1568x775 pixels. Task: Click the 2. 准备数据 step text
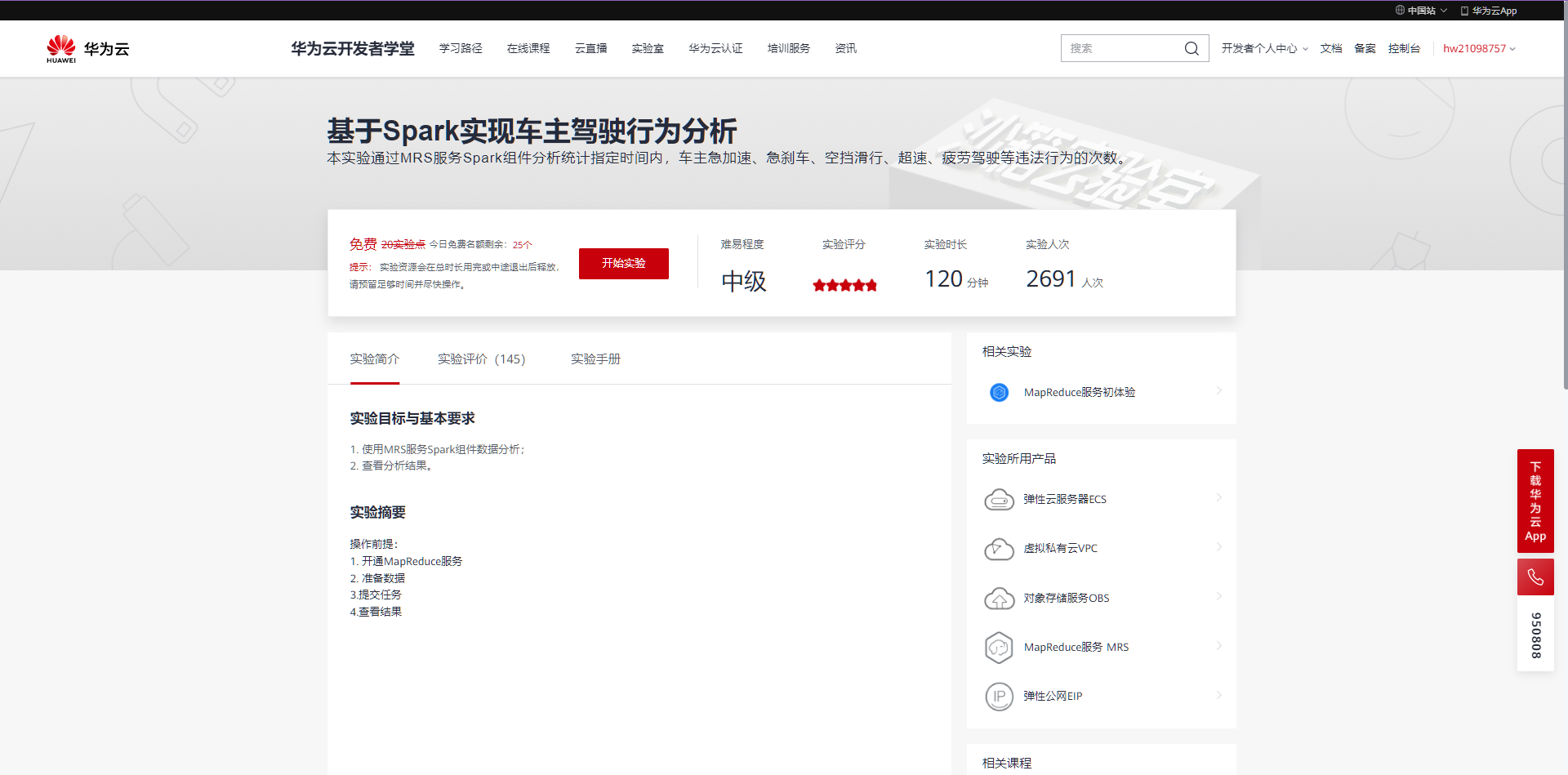[x=377, y=578]
